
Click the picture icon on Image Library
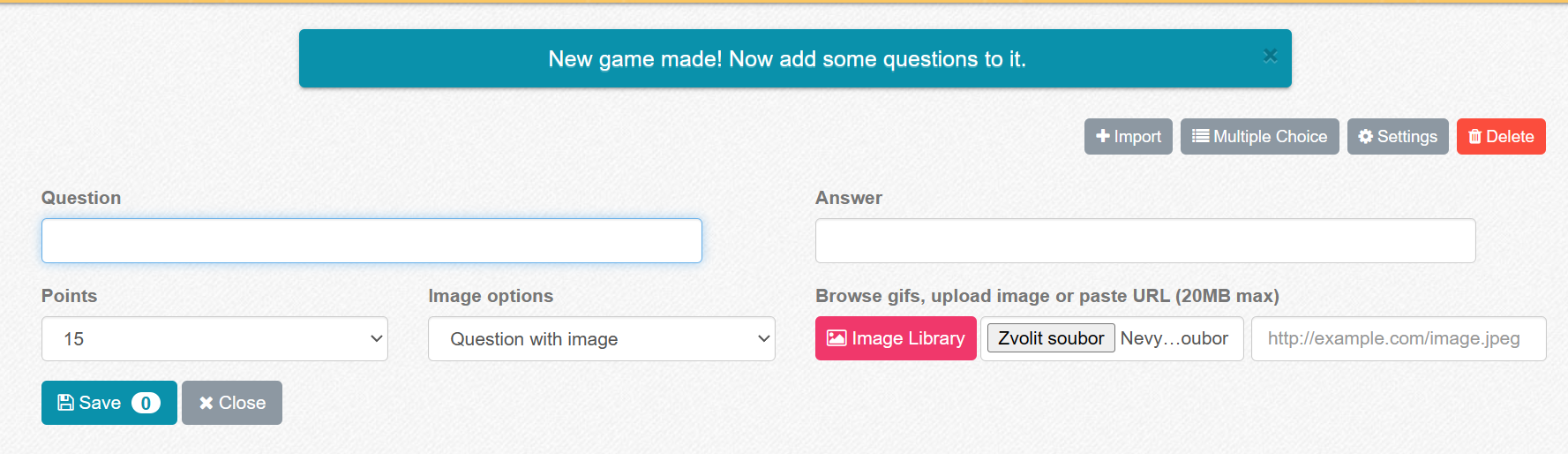tap(836, 338)
